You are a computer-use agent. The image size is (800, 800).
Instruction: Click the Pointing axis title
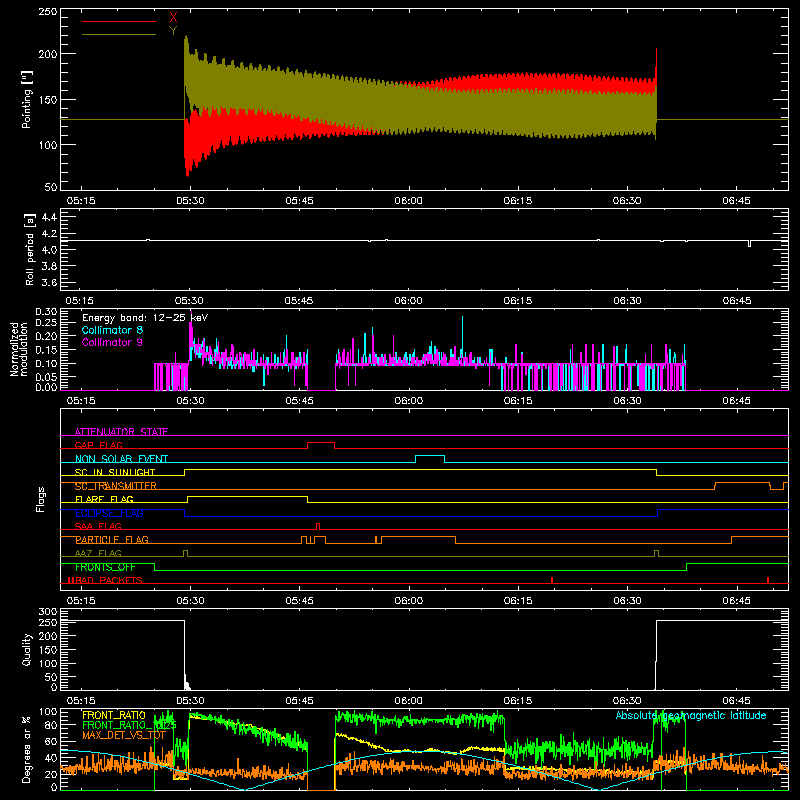coord(27,99)
